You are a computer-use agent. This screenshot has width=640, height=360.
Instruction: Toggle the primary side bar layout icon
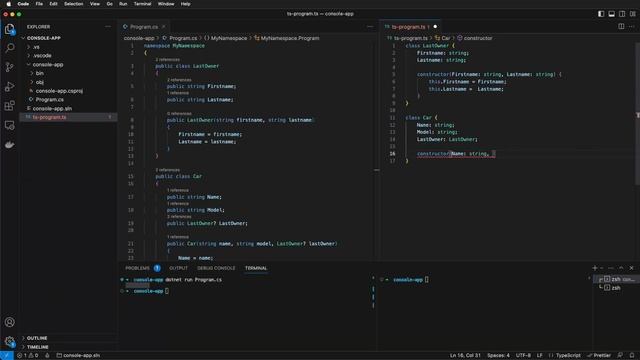(x=601, y=14)
